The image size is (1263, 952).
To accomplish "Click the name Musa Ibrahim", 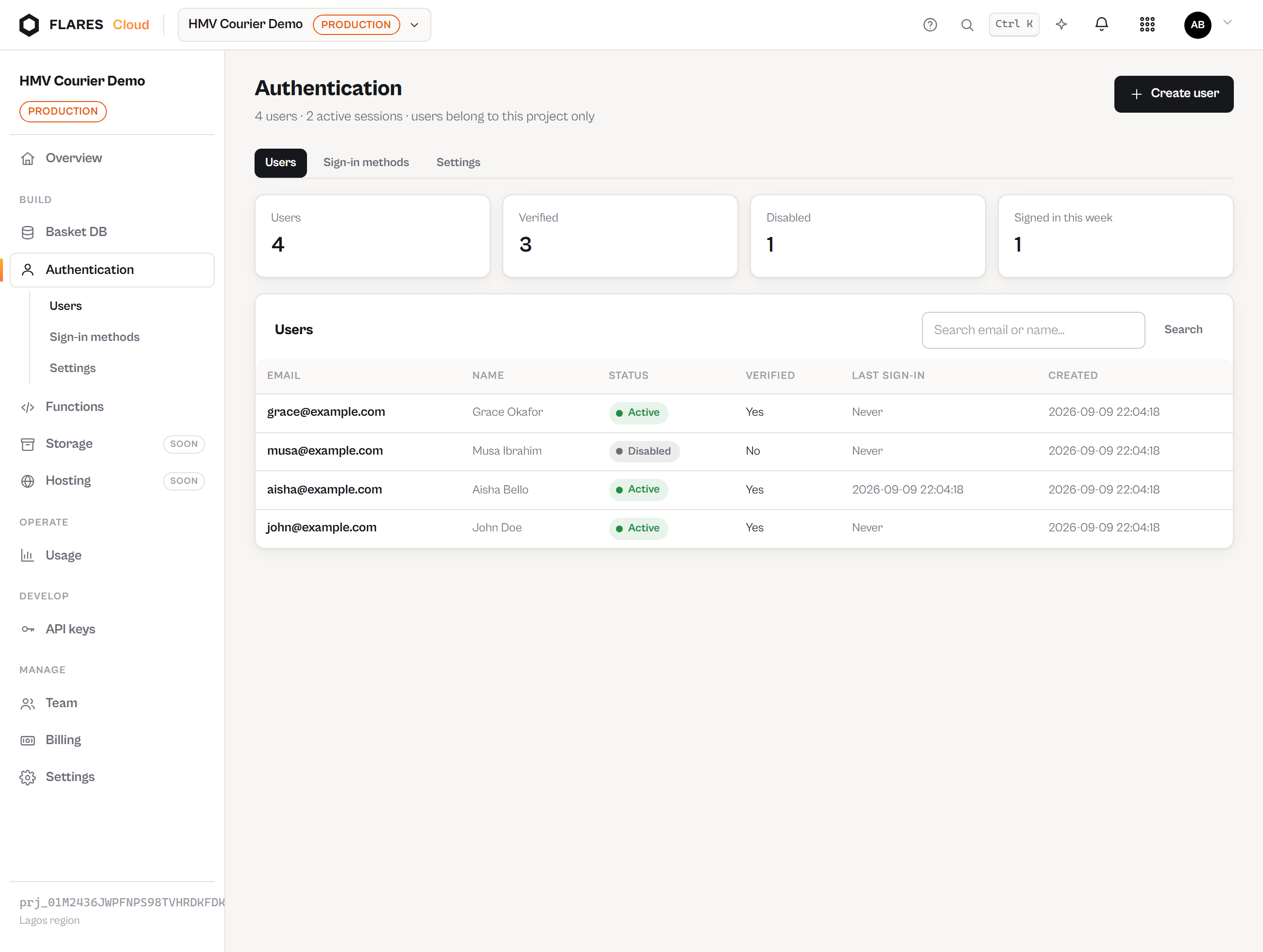I will pyautogui.click(x=507, y=451).
